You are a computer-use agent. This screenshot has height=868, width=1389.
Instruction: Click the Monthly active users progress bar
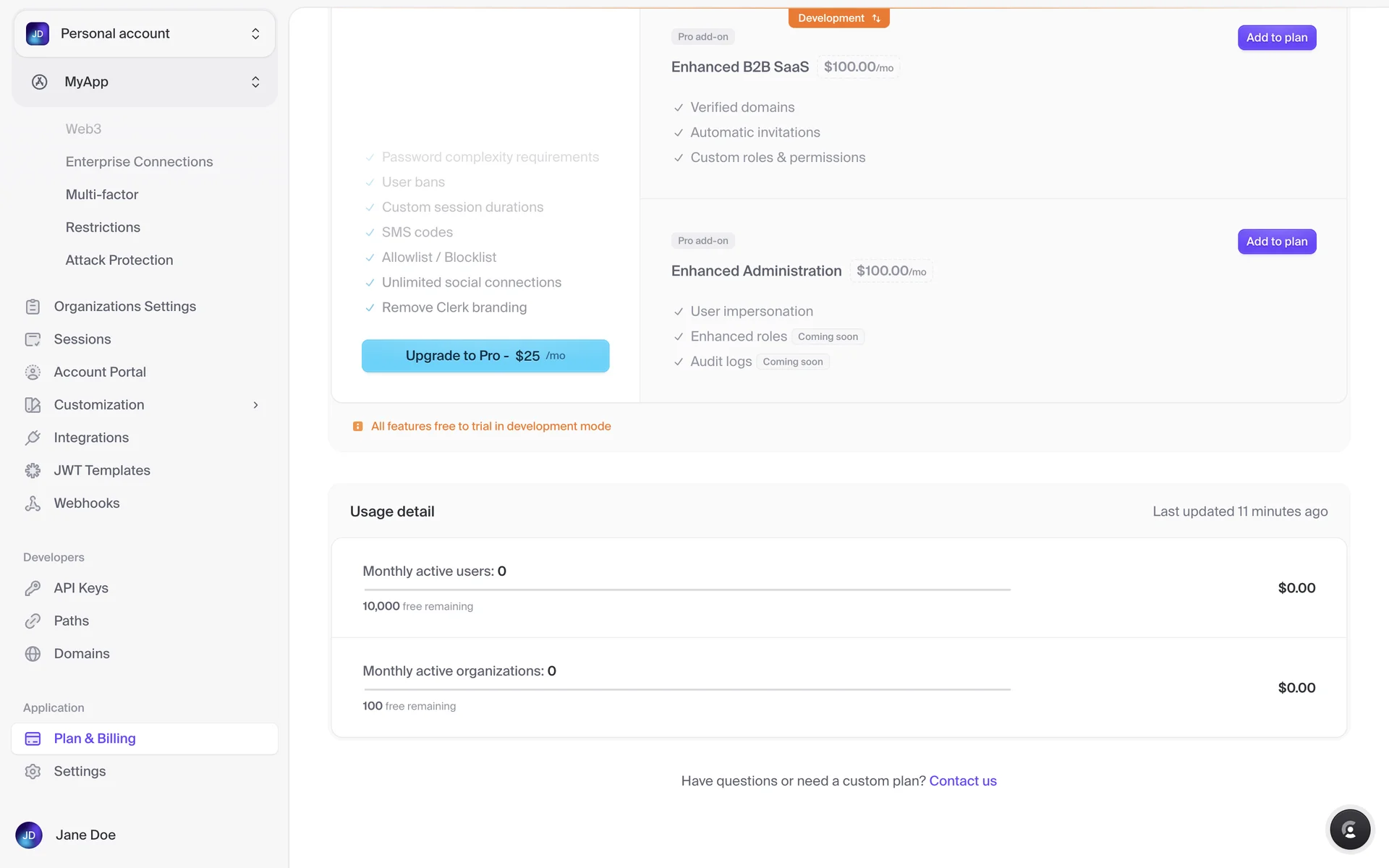(x=686, y=590)
